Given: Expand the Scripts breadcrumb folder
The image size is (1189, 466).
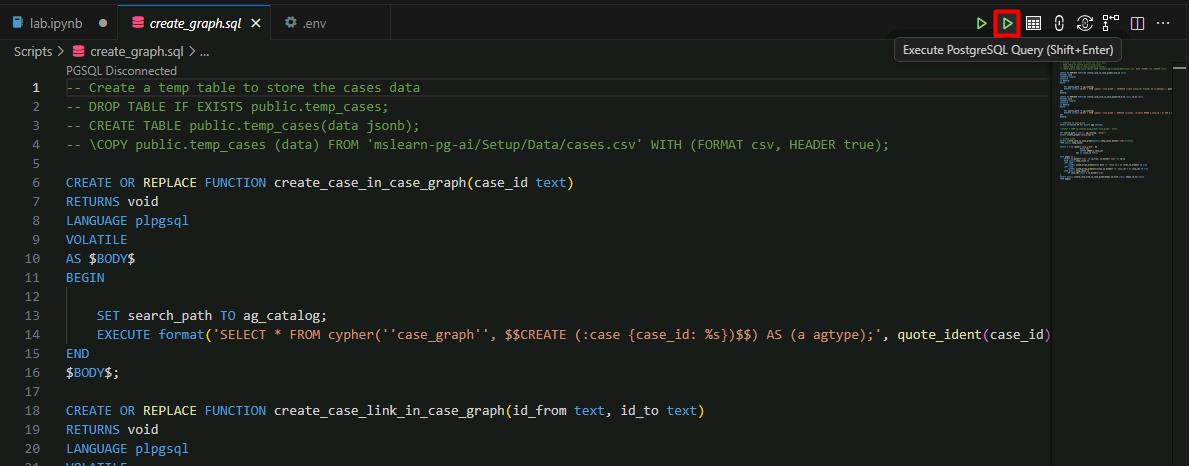Looking at the screenshot, I should [33, 50].
